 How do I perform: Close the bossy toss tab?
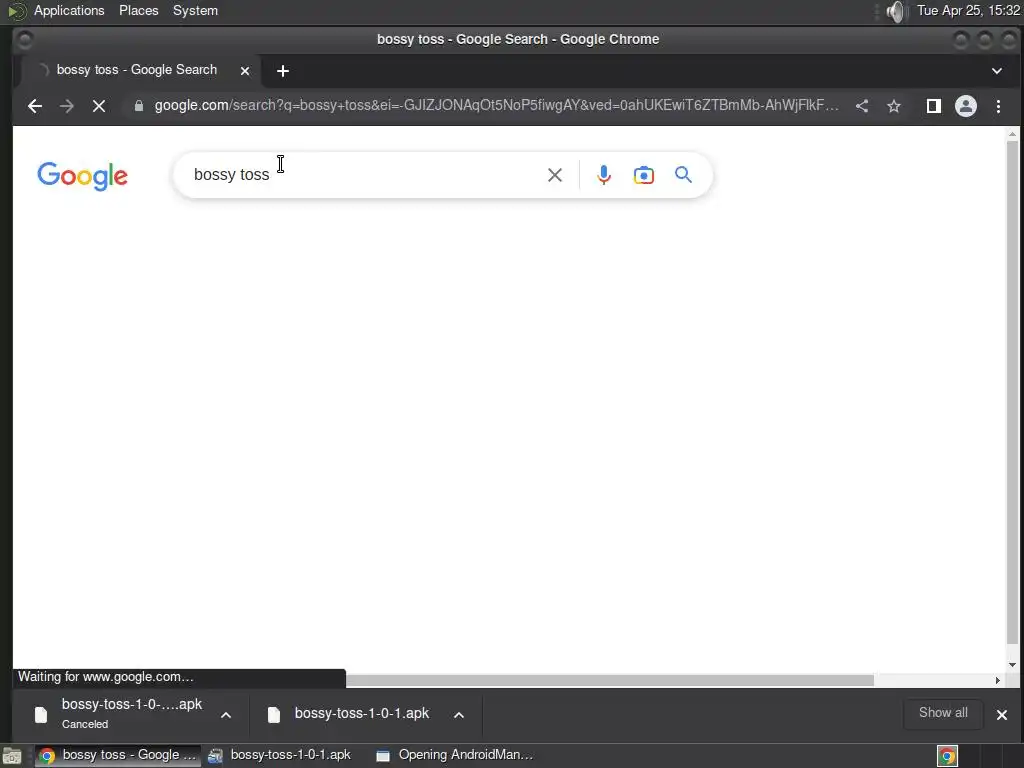245,71
